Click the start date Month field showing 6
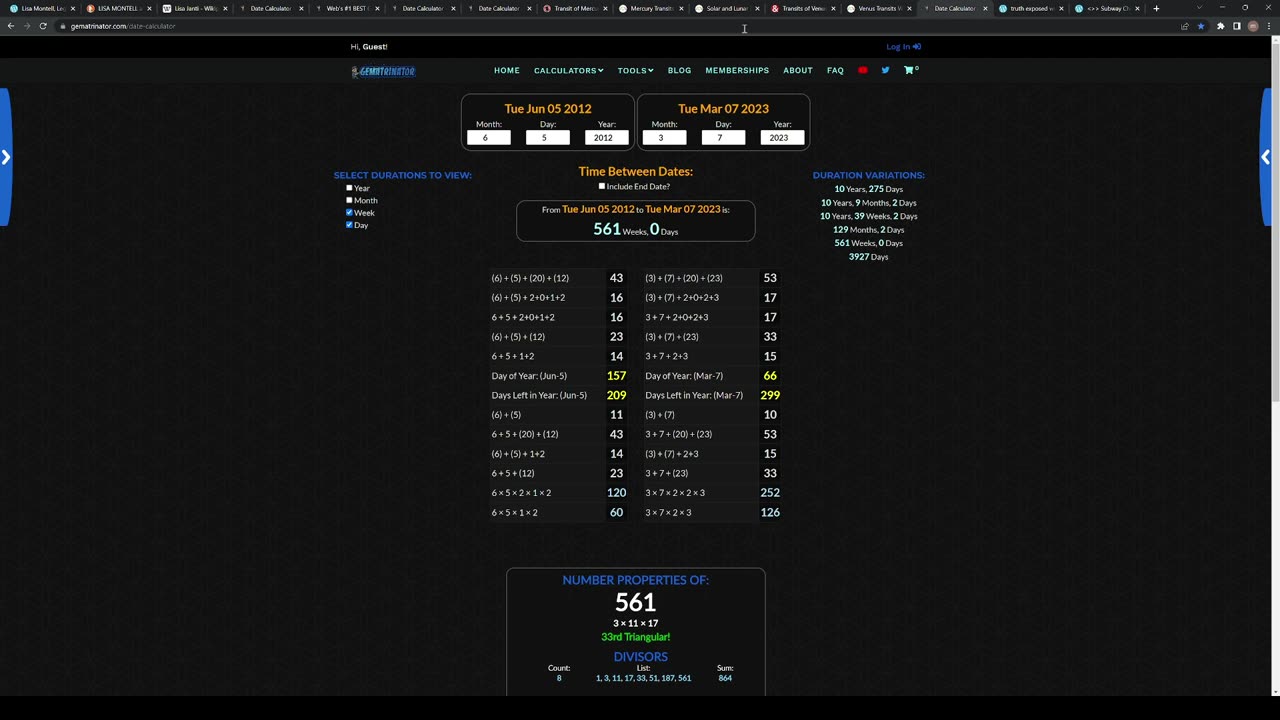This screenshot has height=720, width=1280. pyautogui.click(x=489, y=137)
